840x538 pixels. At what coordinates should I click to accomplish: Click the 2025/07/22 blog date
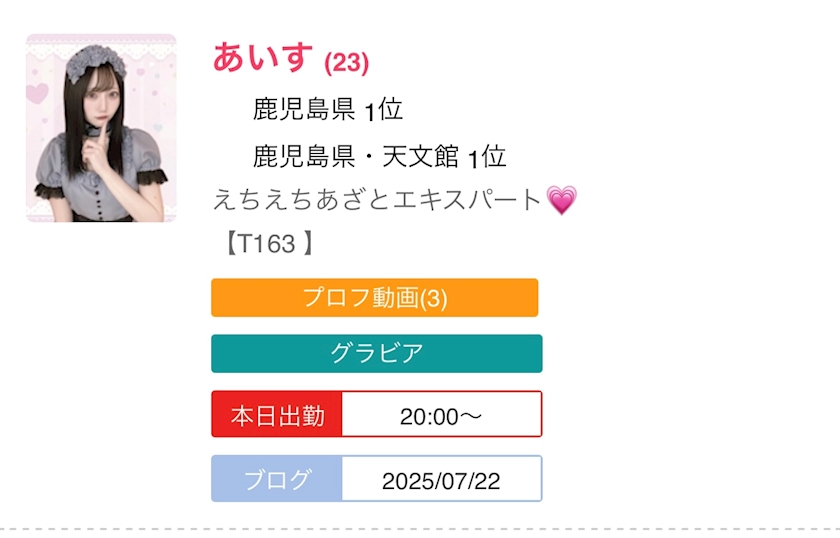[x=441, y=480]
